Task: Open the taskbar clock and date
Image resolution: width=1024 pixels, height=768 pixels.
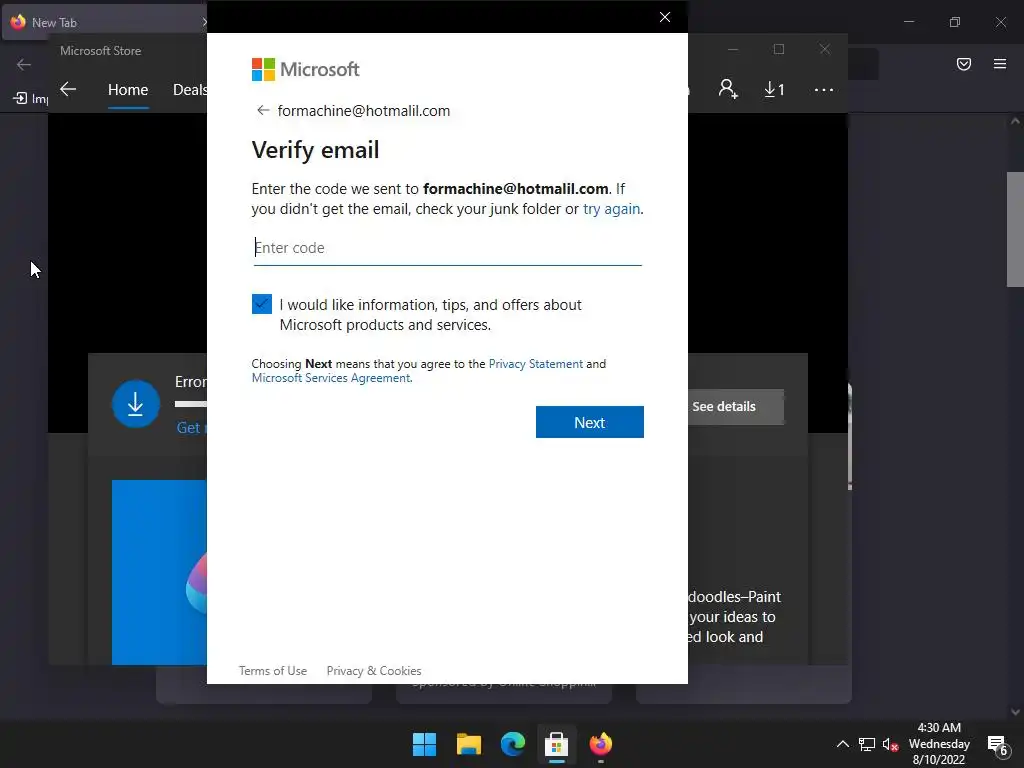Action: tap(939, 744)
